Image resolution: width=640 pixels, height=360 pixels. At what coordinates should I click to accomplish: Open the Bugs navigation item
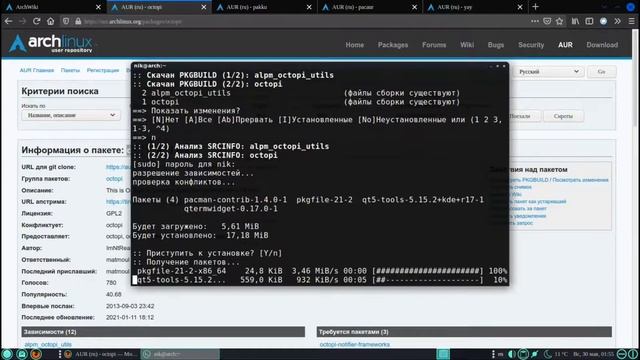(496, 45)
